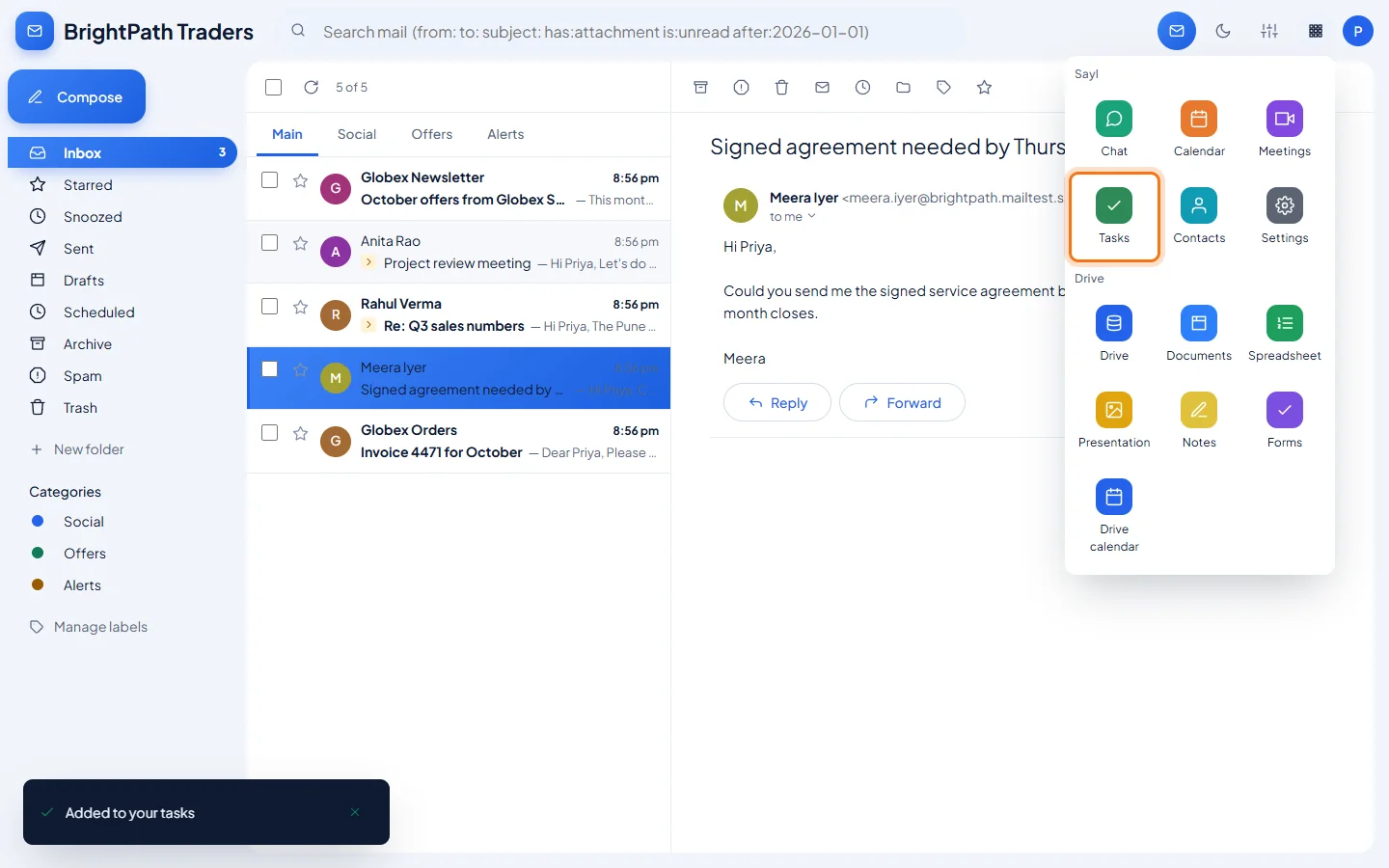Launch the Meetings app

(x=1285, y=129)
